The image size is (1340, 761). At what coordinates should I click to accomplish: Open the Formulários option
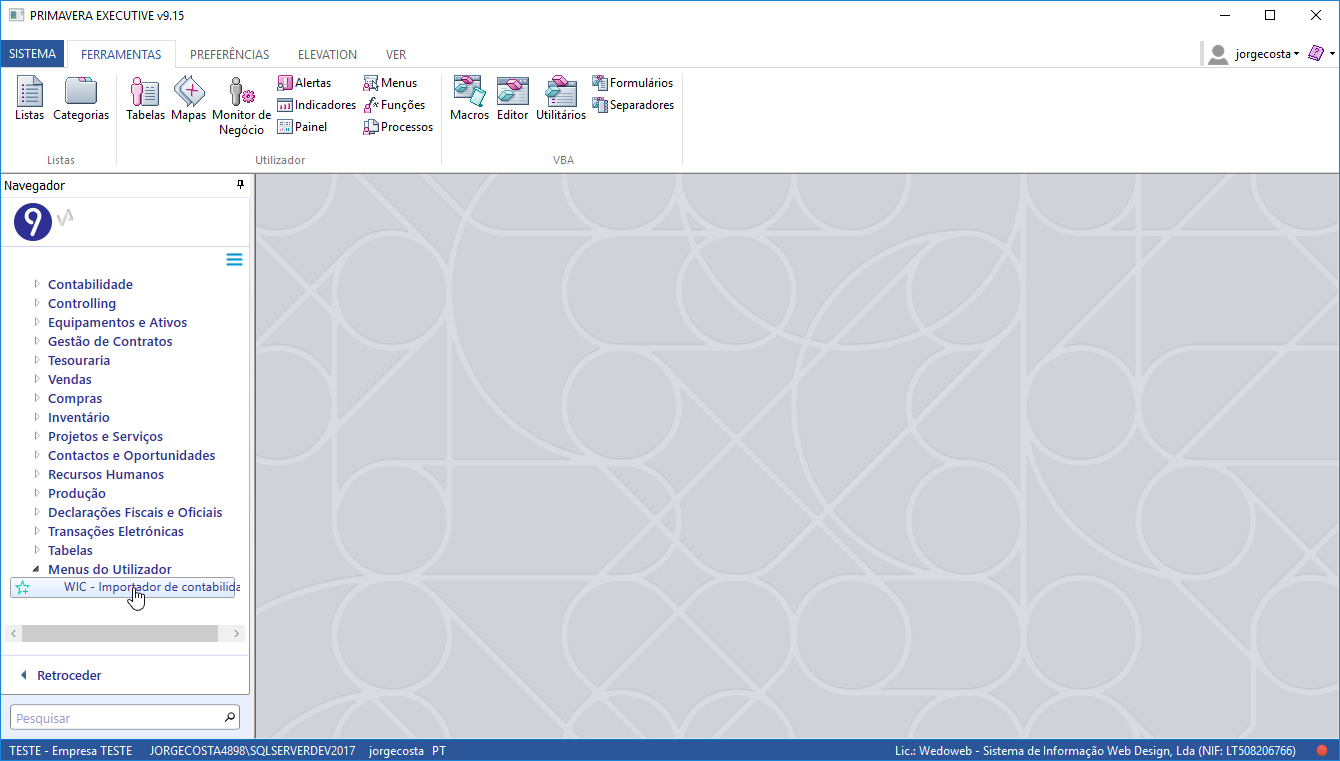632,83
